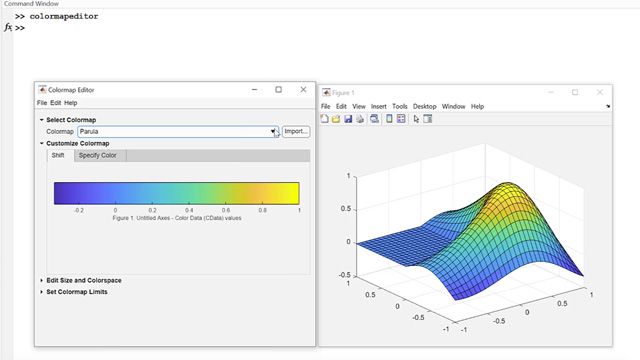Screen dimensions: 640x360
Task: Open the Property Inspector icon in Figure 1
Action: [427, 119]
